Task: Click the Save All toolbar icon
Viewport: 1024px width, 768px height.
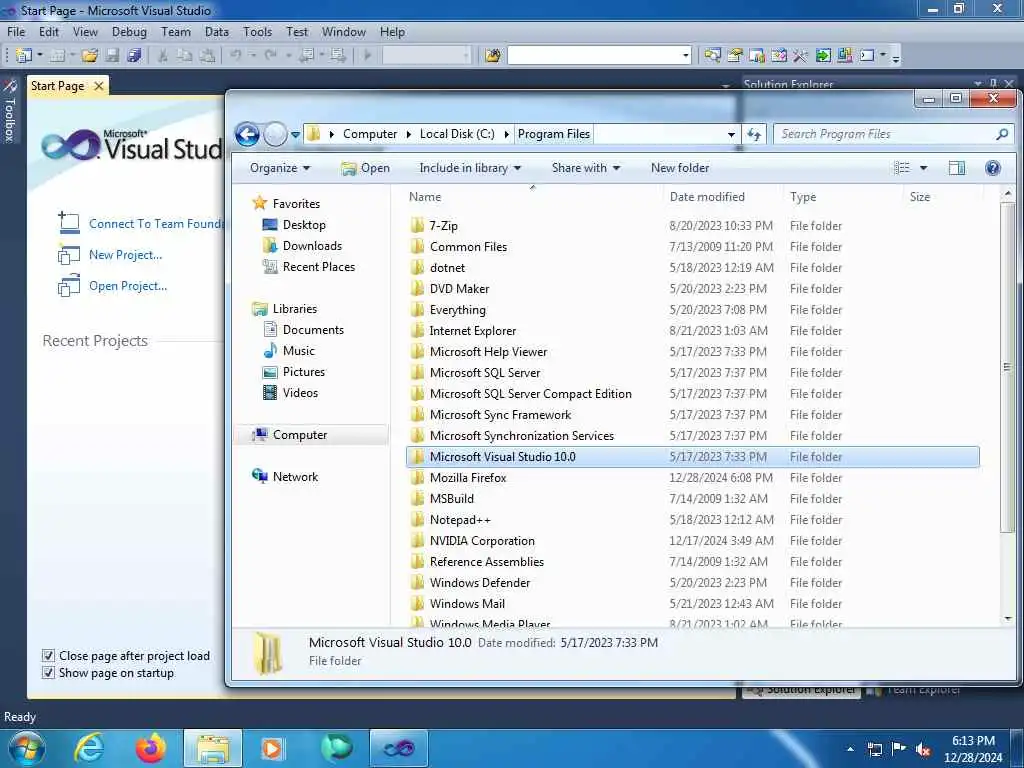Action: coord(135,56)
